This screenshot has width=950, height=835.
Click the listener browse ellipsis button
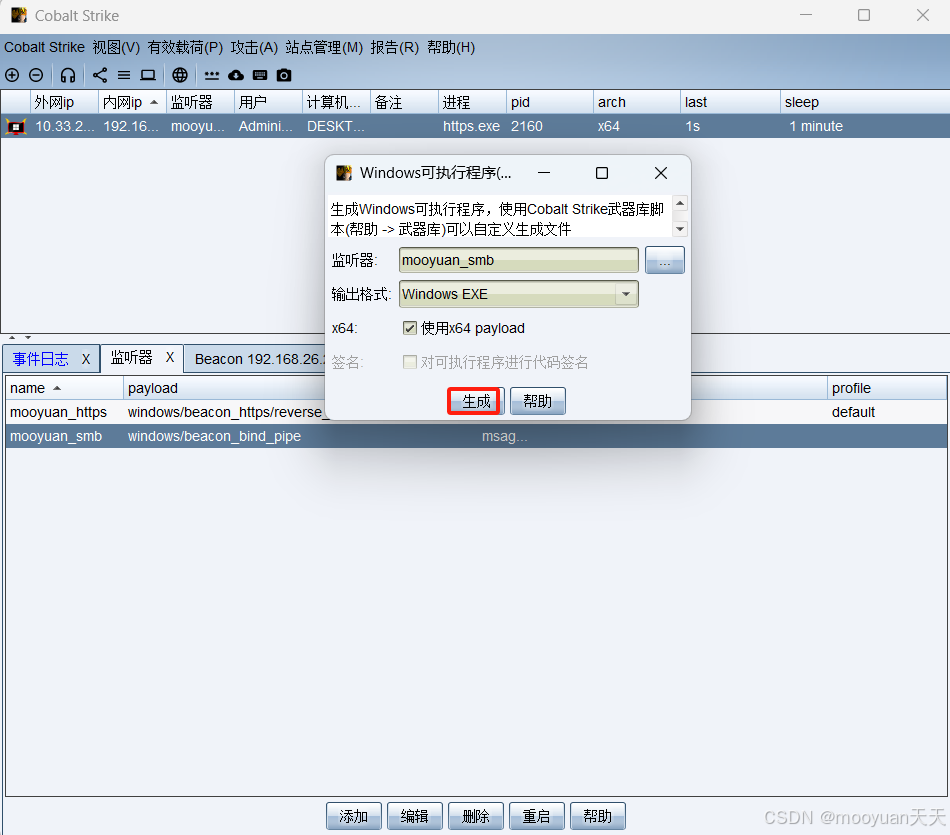tap(665, 261)
